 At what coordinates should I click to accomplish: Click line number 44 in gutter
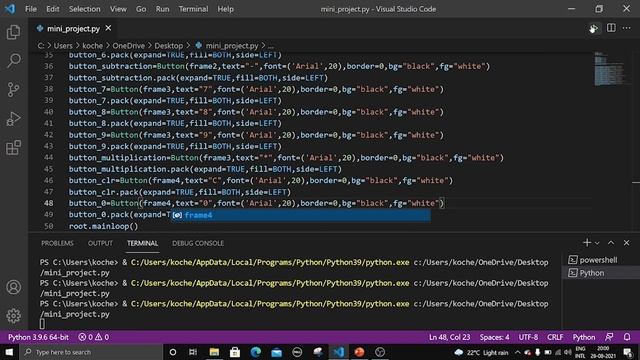point(49,158)
